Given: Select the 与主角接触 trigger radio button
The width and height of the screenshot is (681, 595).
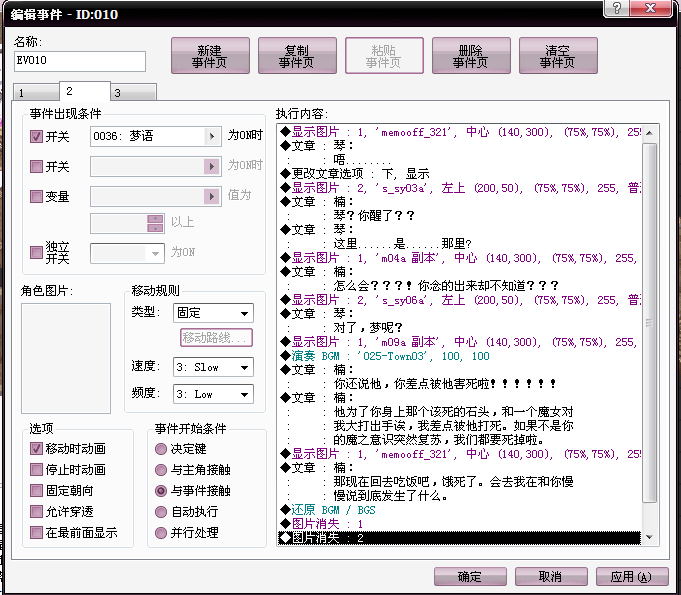Looking at the screenshot, I should (161, 469).
